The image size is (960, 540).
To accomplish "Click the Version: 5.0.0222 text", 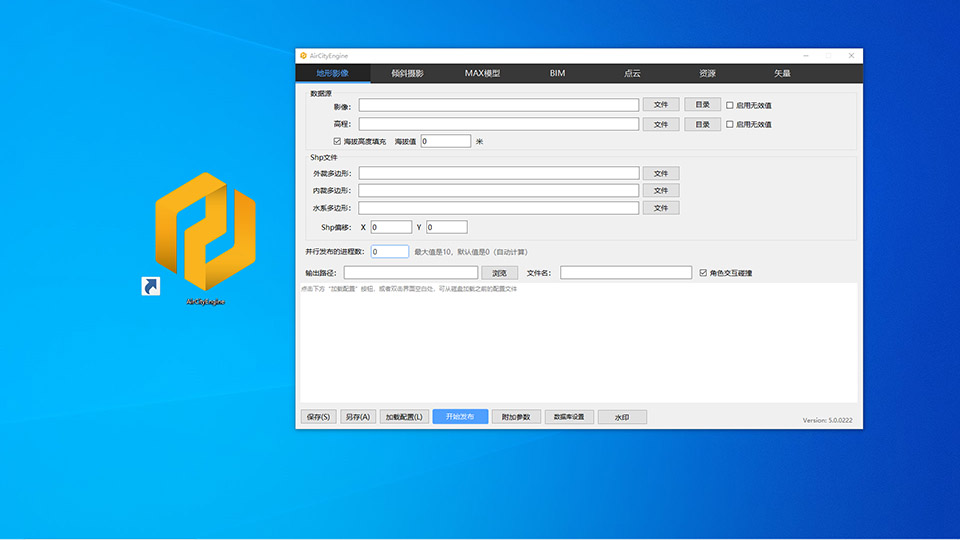I will [x=828, y=421].
